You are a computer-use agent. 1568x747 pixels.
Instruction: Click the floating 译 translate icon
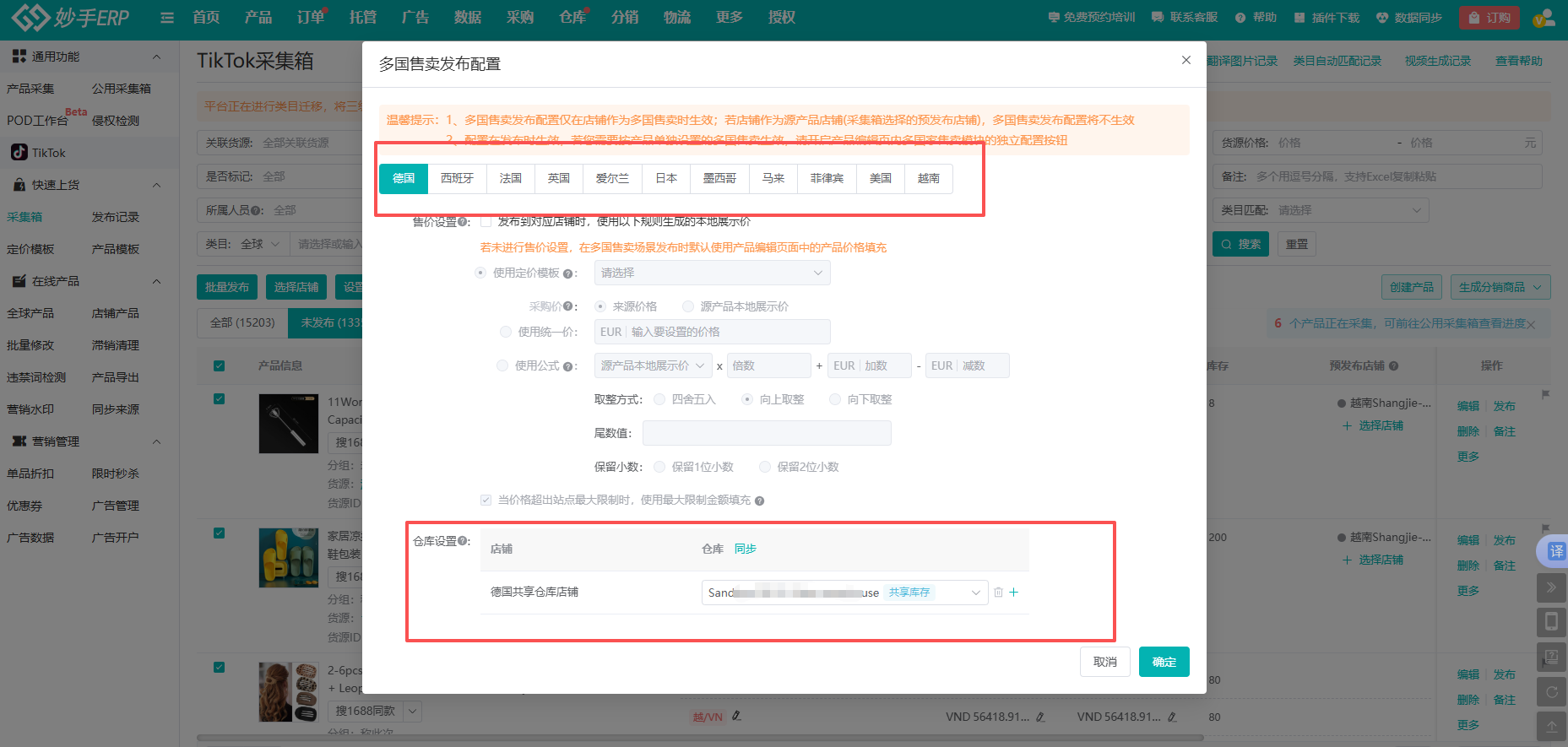[x=1555, y=551]
